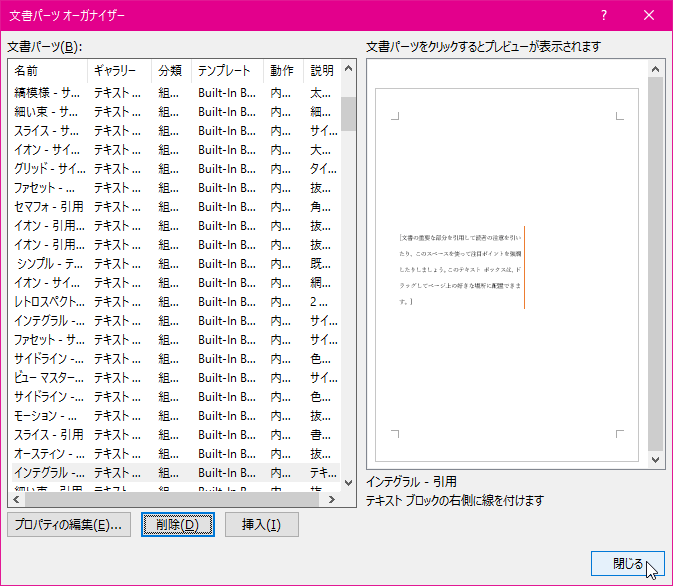Select the 細い束 - サ... row
673x586 pixels.
coord(176,112)
